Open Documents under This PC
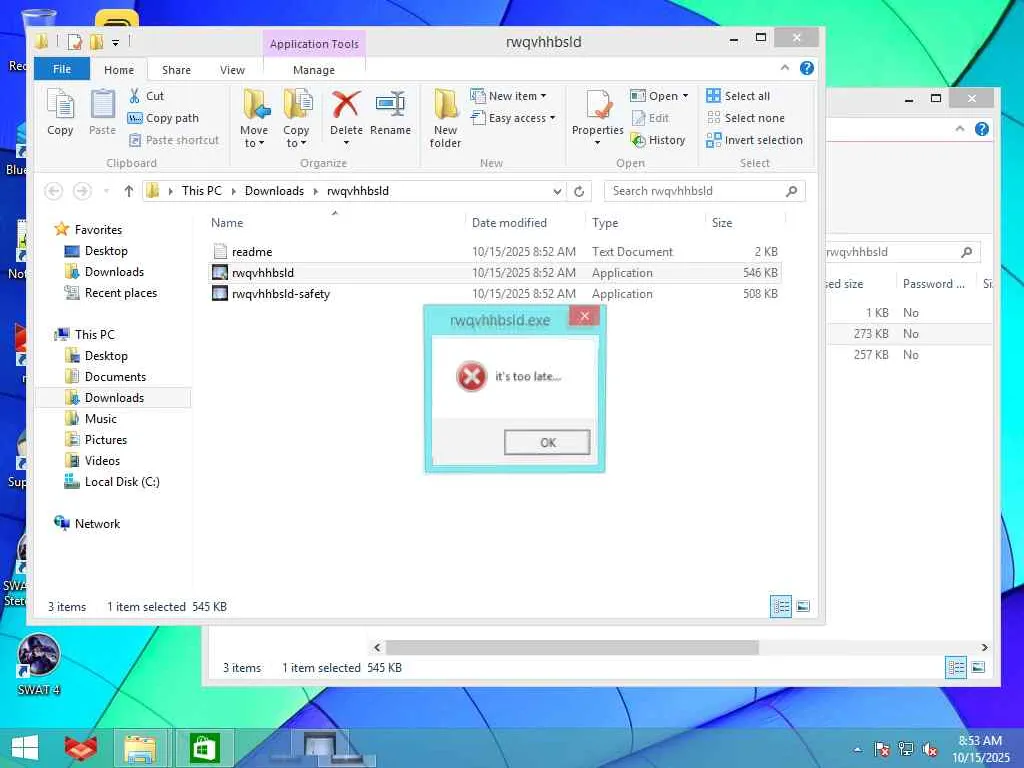 tap(106, 377)
